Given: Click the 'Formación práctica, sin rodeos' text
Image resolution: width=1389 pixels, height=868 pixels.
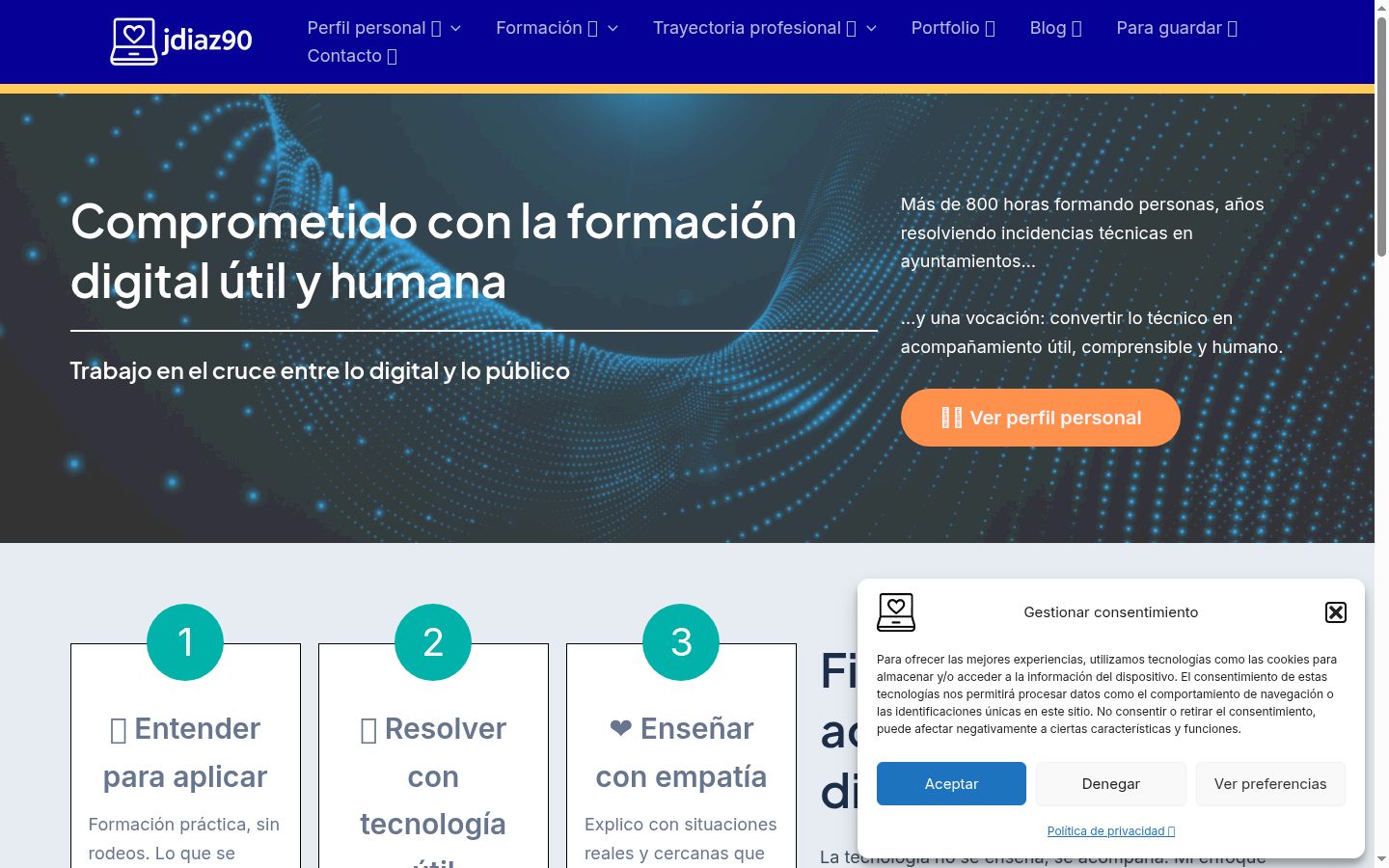Looking at the screenshot, I should tap(184, 839).
